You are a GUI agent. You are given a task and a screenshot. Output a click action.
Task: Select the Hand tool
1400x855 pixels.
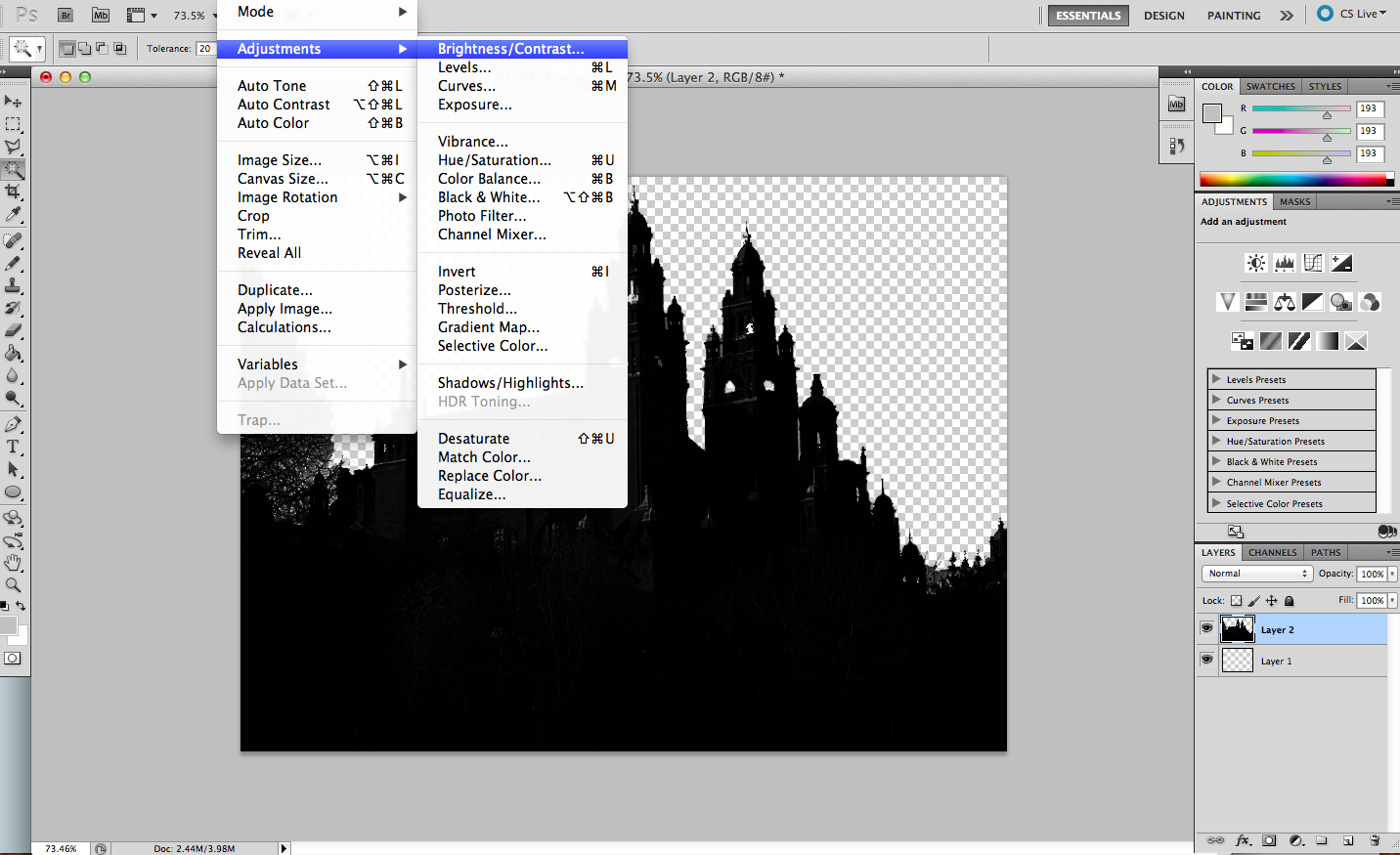click(14, 563)
